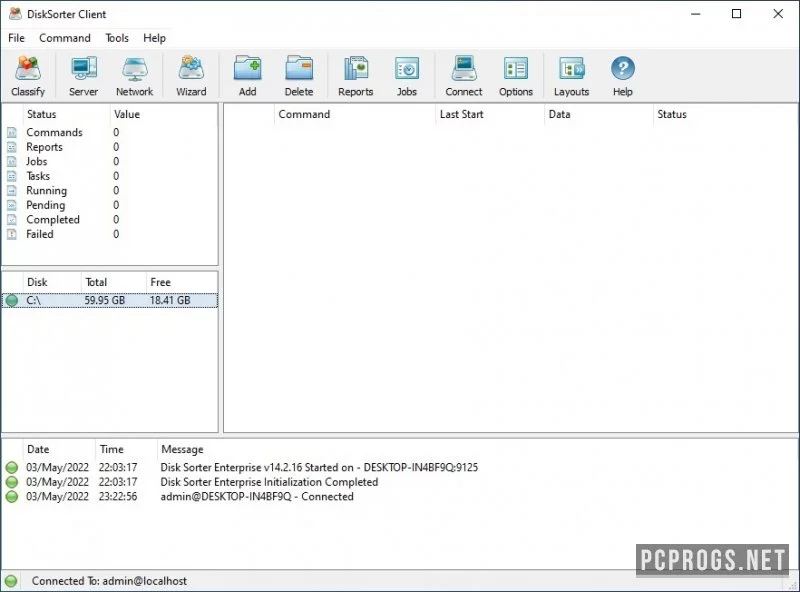
Task: Click the Command column header
Action: point(355,114)
